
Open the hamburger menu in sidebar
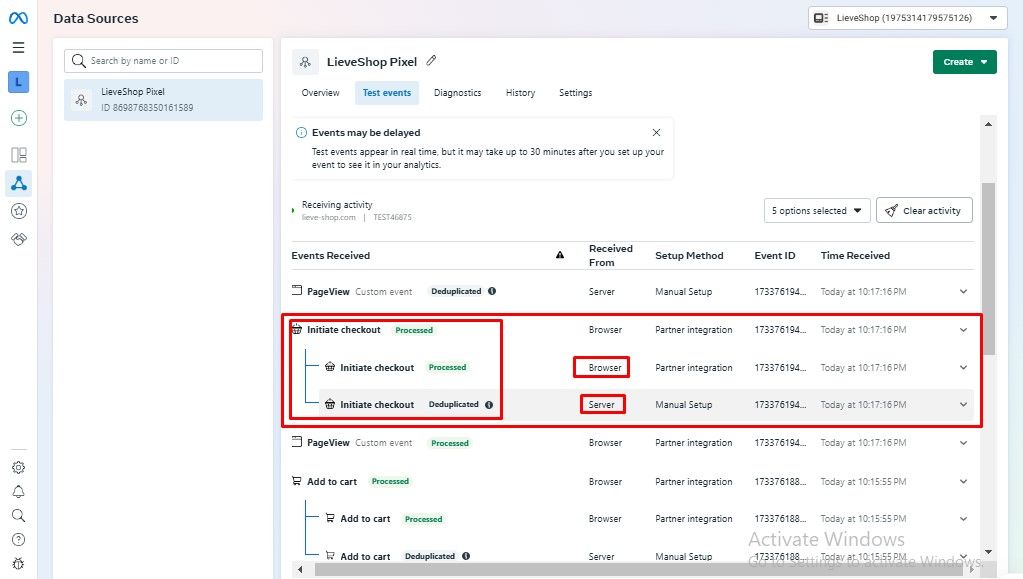(x=18, y=48)
